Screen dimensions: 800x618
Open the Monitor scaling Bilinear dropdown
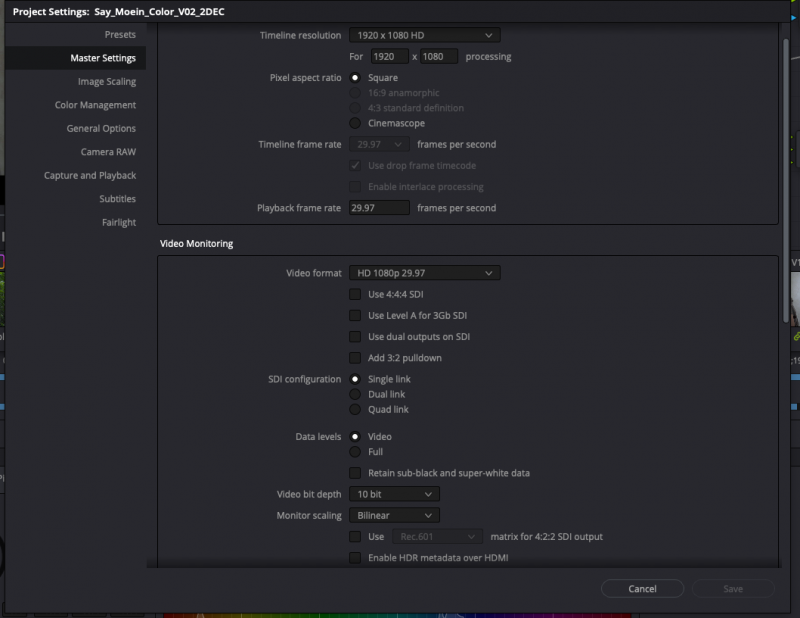[394, 516]
